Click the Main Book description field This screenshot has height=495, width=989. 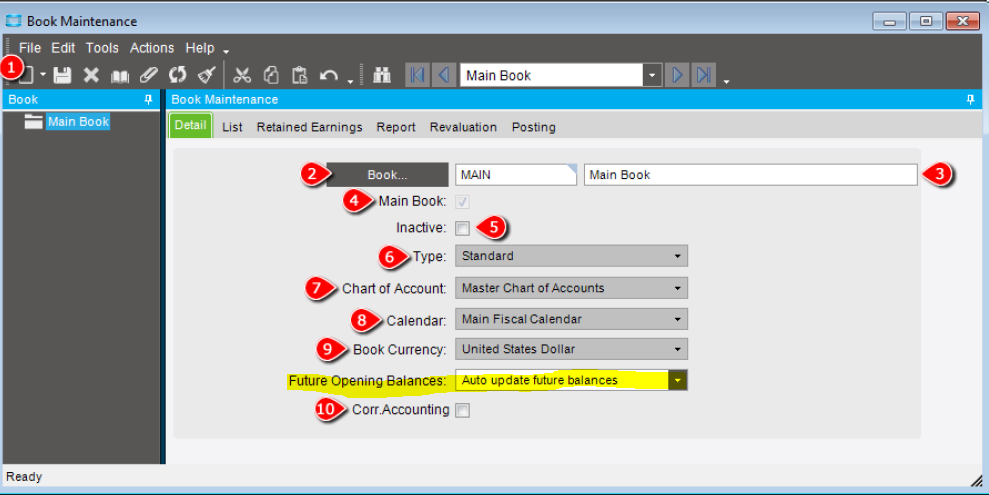(751, 175)
